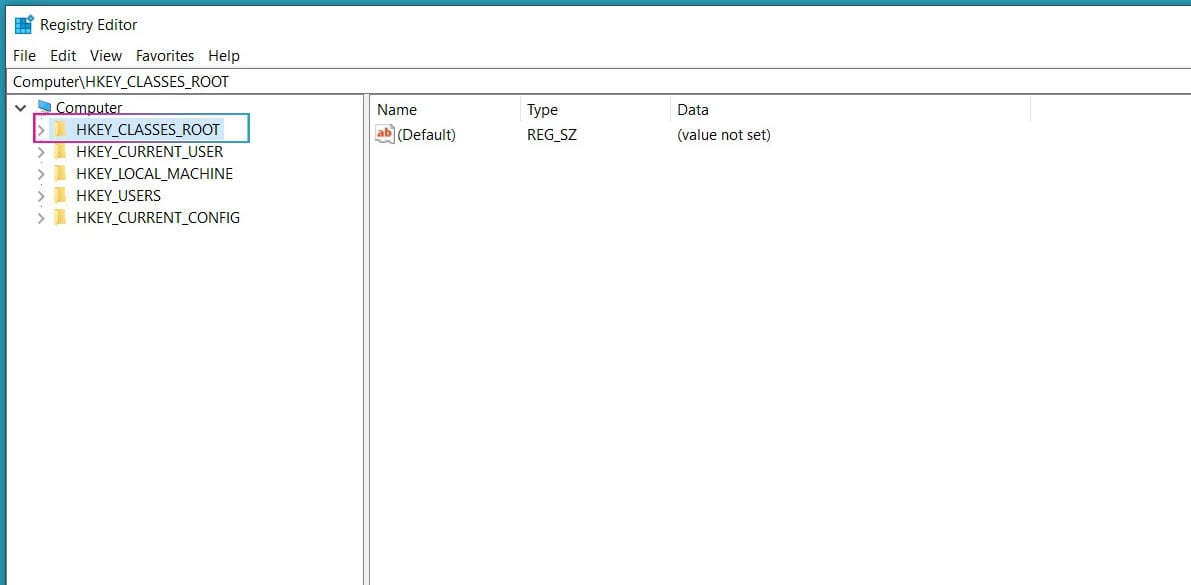The height and width of the screenshot is (585, 1191).
Task: Click the HKEY_LOCAL_MACHINE folder icon
Action: tap(60, 174)
